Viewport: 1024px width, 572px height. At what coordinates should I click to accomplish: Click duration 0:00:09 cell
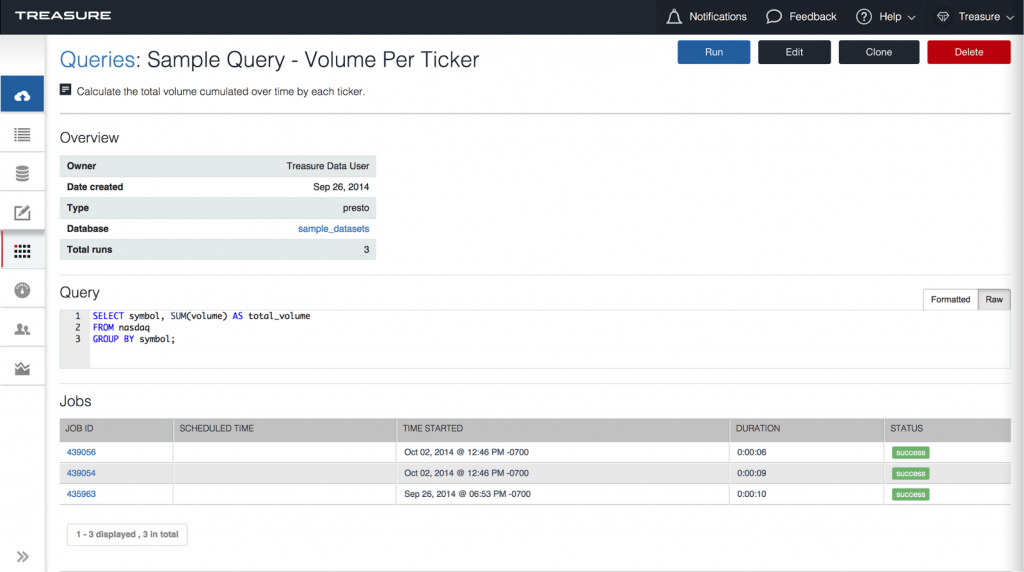click(x=752, y=473)
